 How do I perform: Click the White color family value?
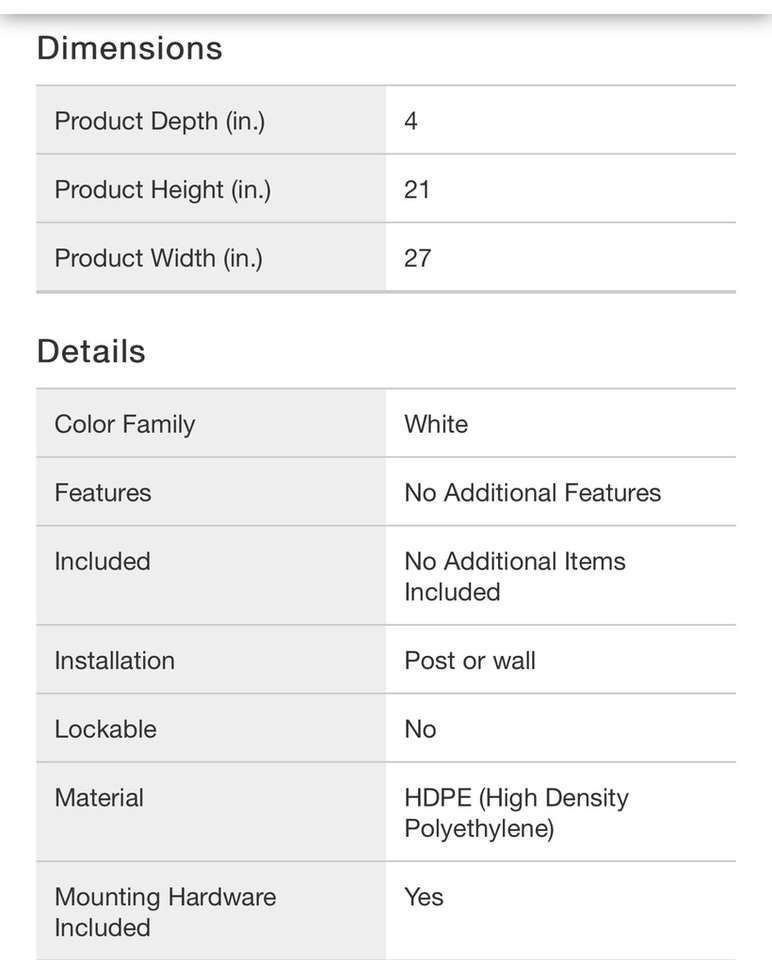point(436,424)
